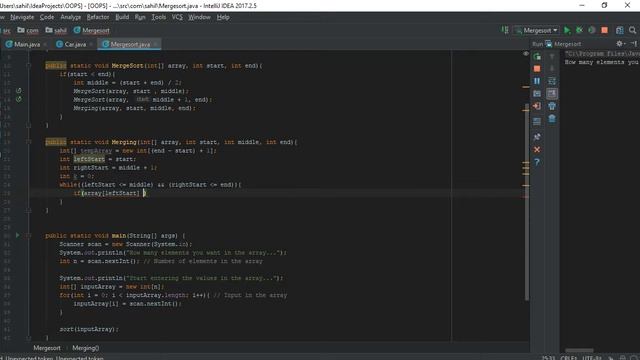Close Run tab with red X icon
The width and height of the screenshot is (640, 360).
[537, 150]
